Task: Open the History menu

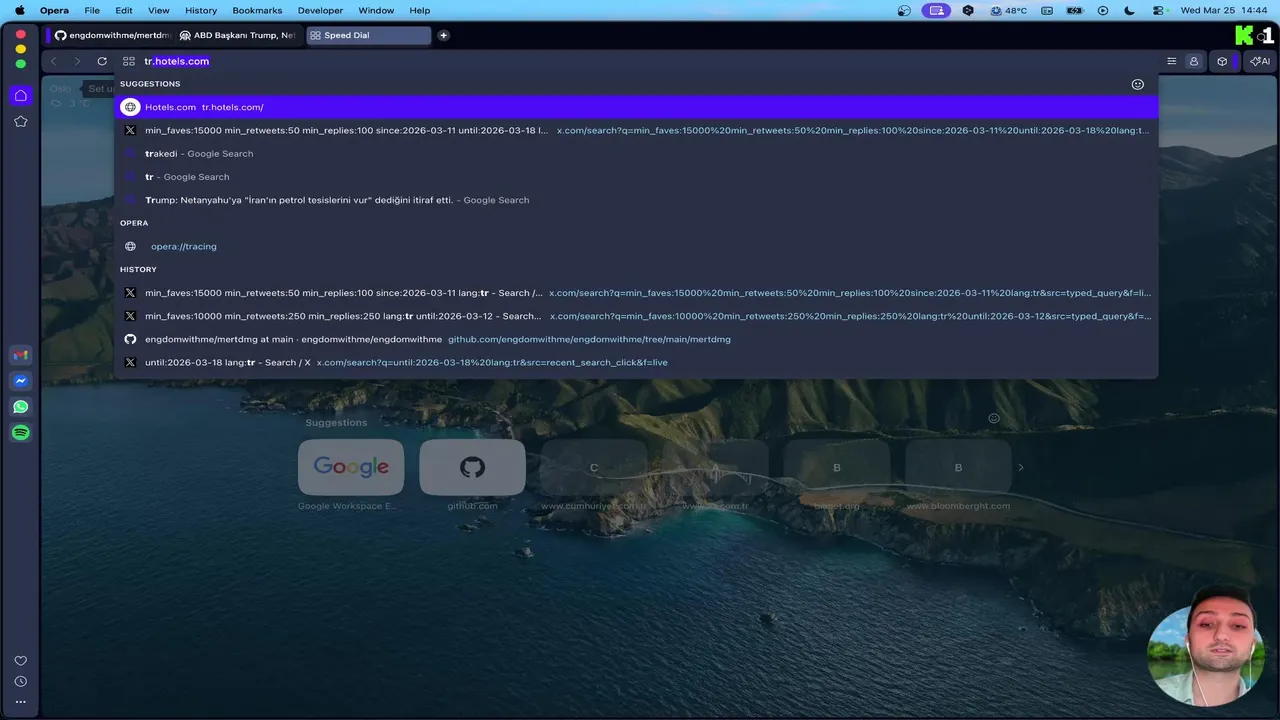Action: point(201,10)
